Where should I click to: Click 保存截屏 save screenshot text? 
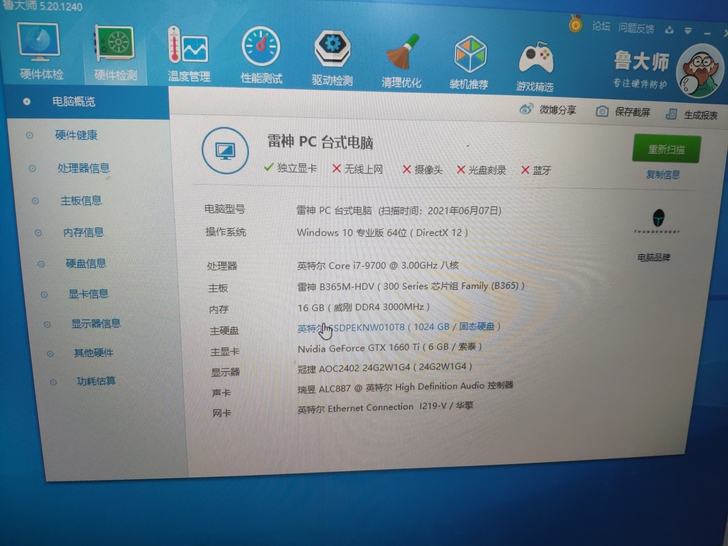pos(632,112)
